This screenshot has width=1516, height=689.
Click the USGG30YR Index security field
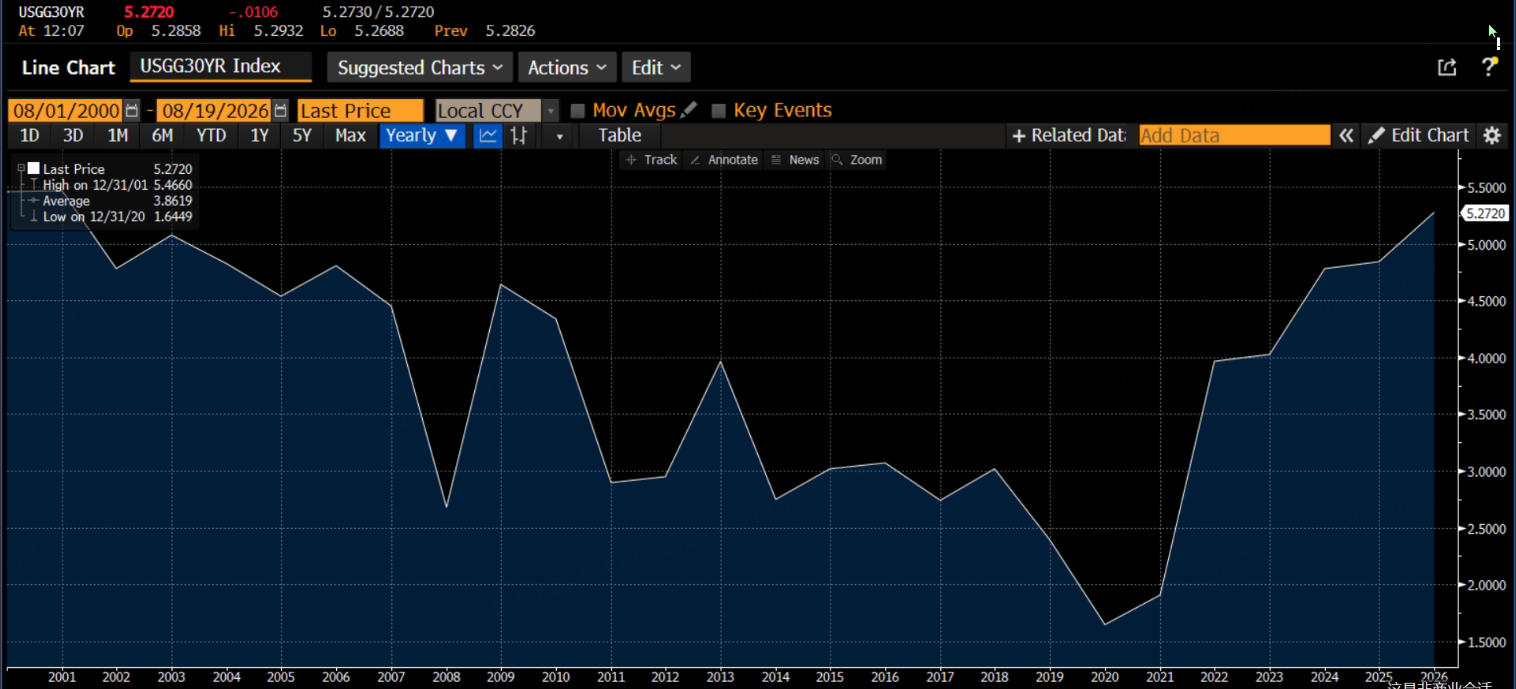point(221,67)
